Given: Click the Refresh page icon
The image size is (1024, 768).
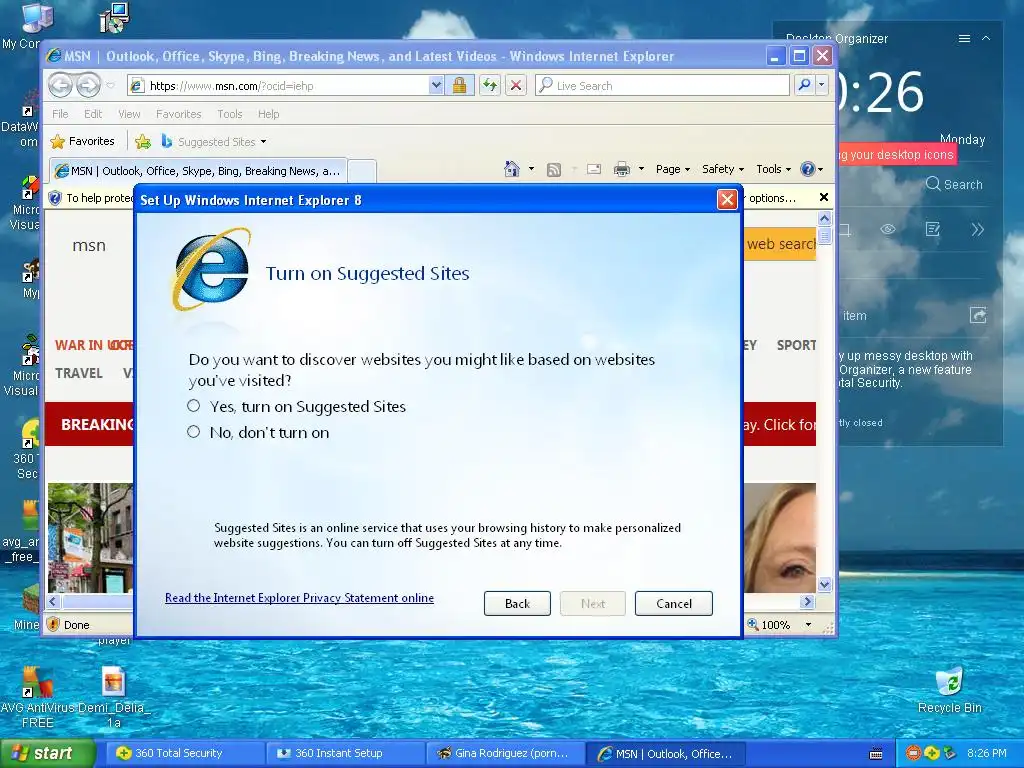Looking at the screenshot, I should (490, 86).
